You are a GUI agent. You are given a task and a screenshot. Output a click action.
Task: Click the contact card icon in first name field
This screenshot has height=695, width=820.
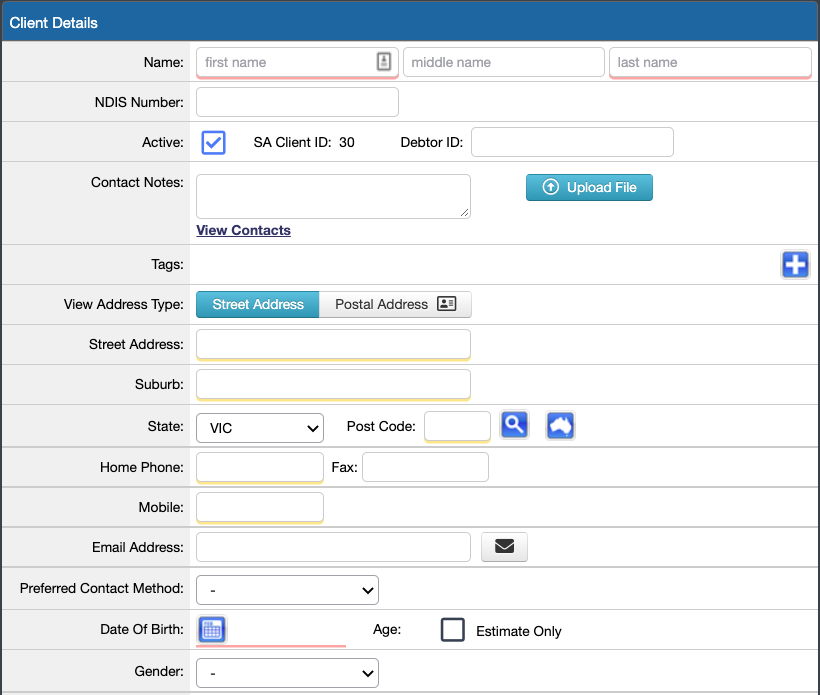(384, 62)
